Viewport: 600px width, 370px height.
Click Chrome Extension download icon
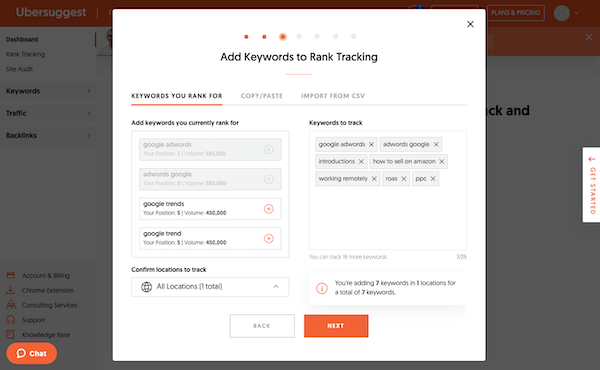pos(11,290)
